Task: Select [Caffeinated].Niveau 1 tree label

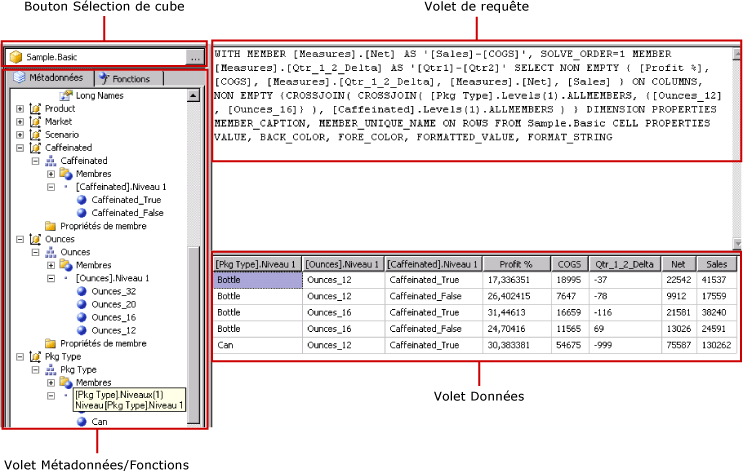Action: (121, 187)
